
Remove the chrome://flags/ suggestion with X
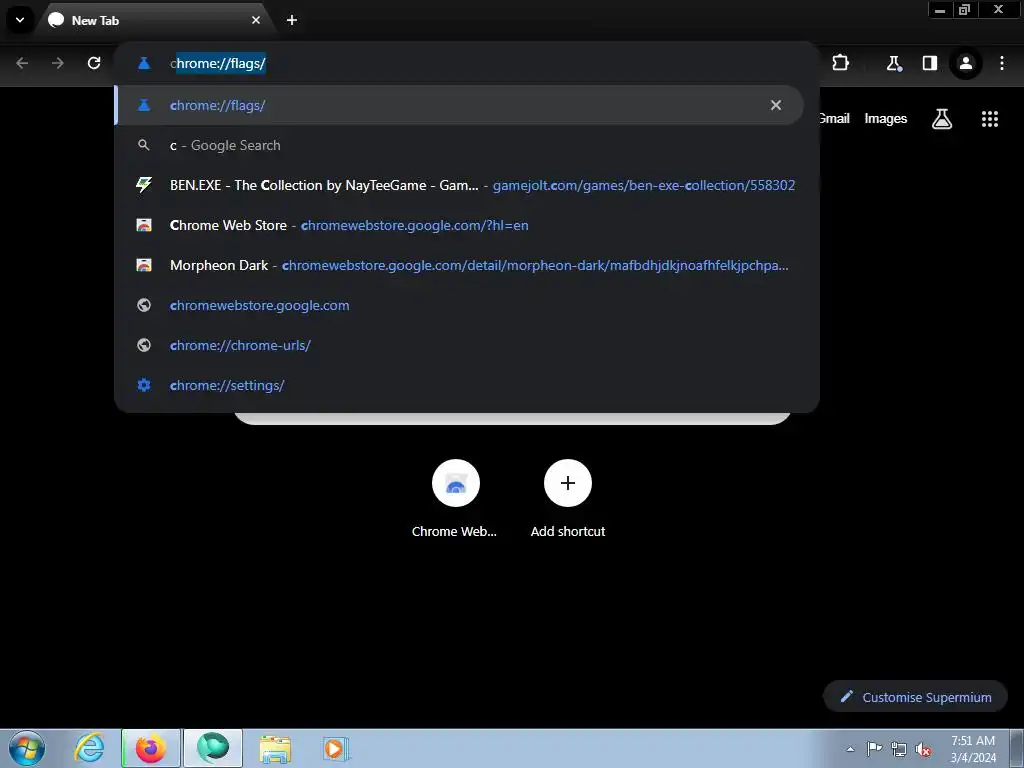pyautogui.click(x=775, y=105)
